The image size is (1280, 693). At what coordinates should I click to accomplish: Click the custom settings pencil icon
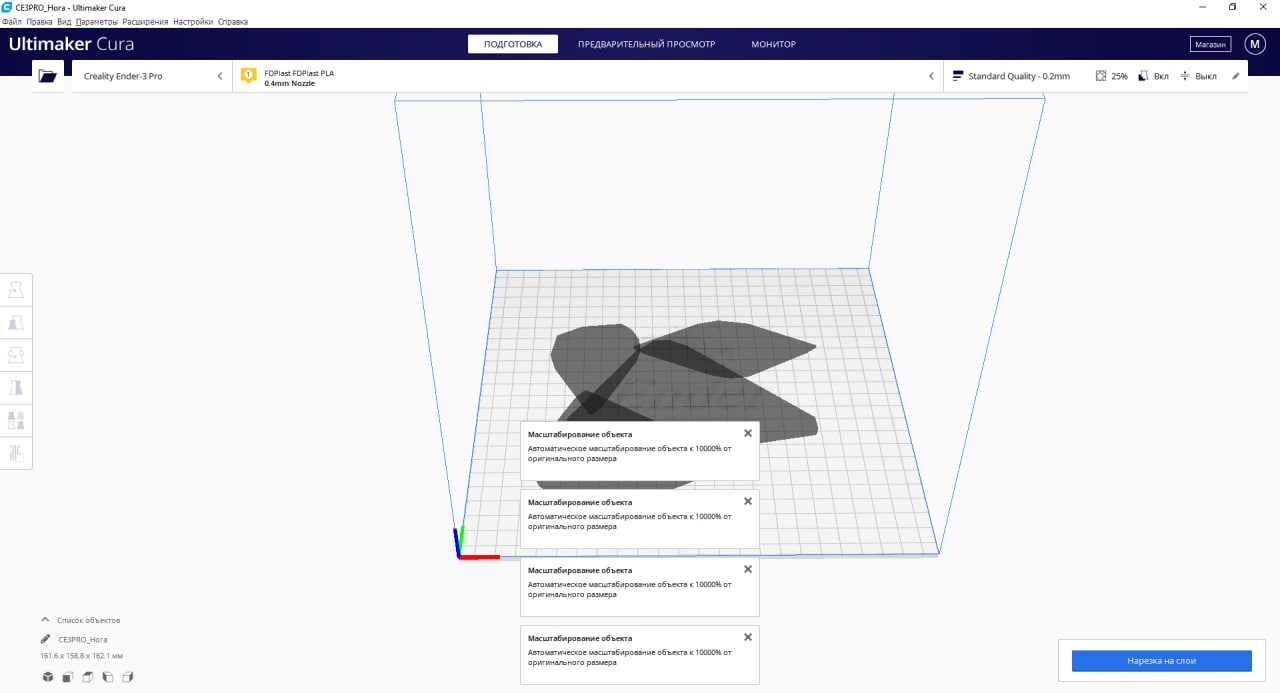point(1236,76)
